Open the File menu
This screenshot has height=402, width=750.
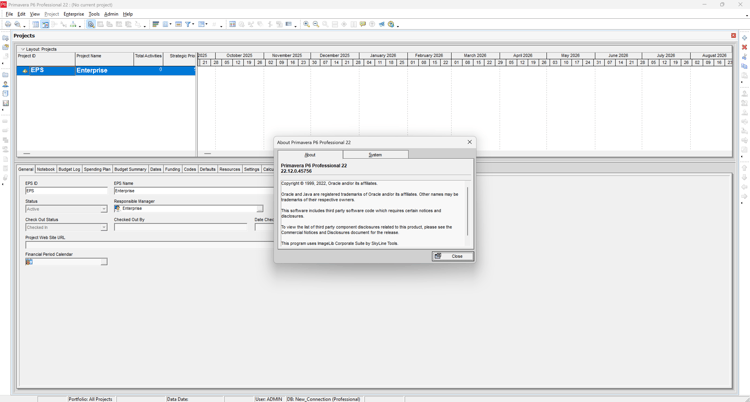[9, 14]
